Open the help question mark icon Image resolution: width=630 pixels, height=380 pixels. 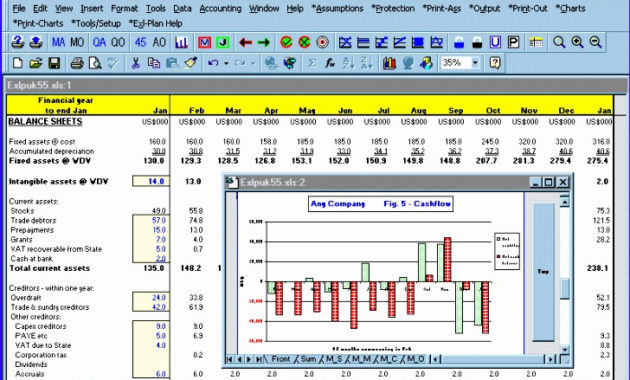tap(495, 63)
